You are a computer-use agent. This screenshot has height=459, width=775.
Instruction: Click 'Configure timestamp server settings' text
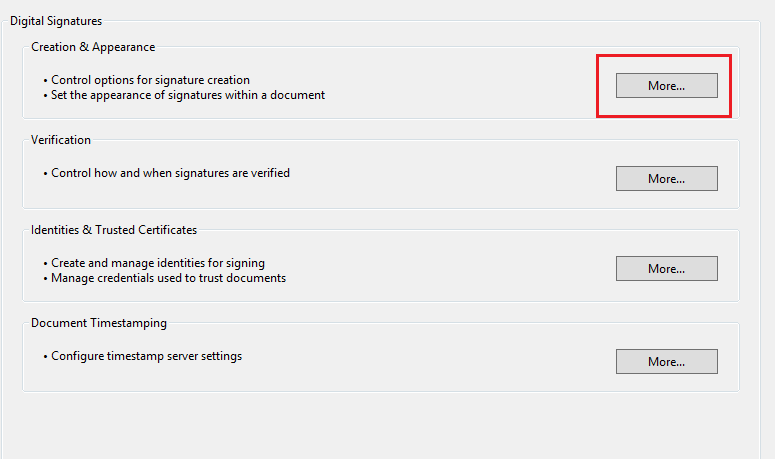(x=146, y=356)
